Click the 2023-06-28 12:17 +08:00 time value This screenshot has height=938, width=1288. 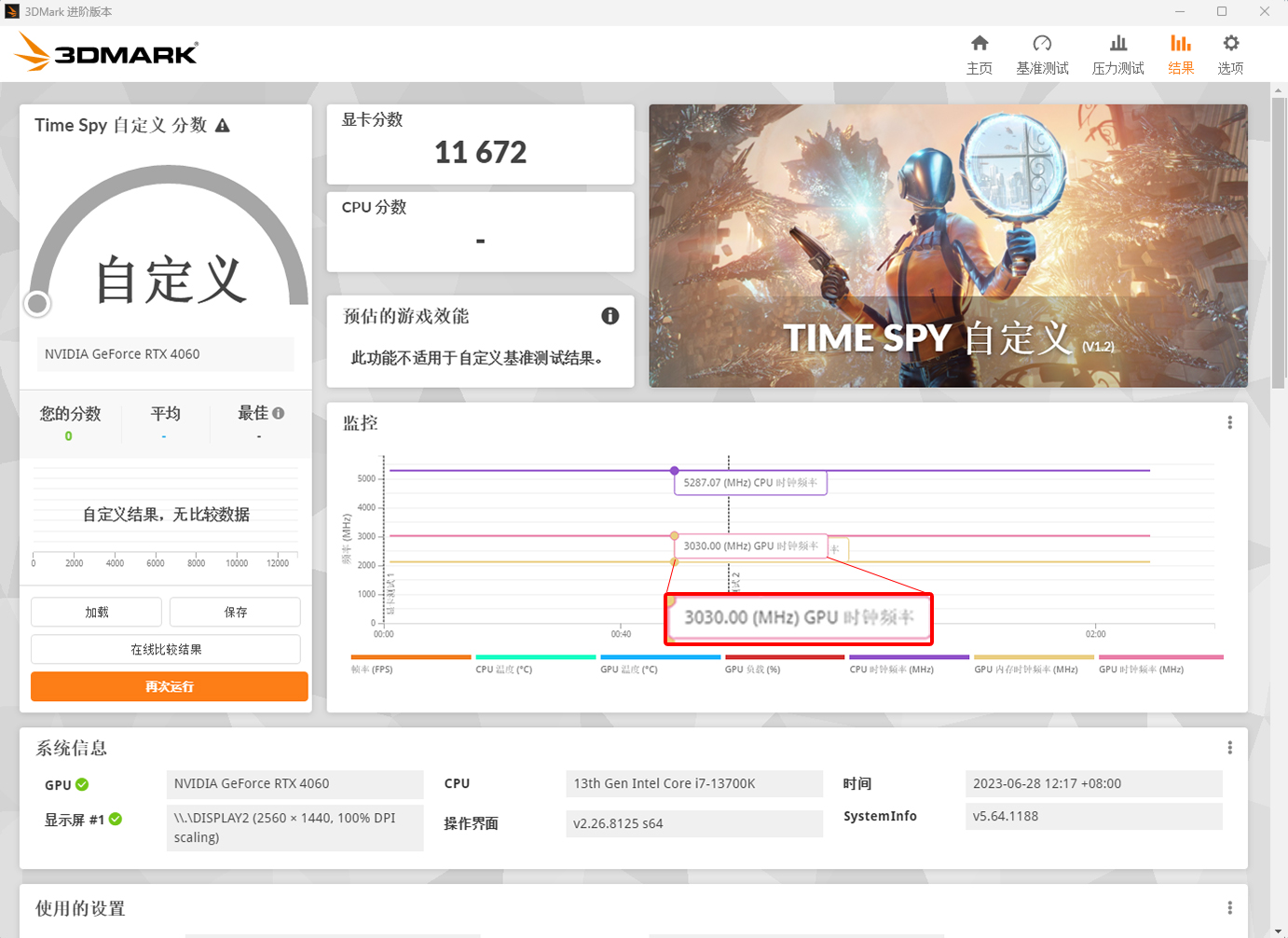click(1094, 784)
